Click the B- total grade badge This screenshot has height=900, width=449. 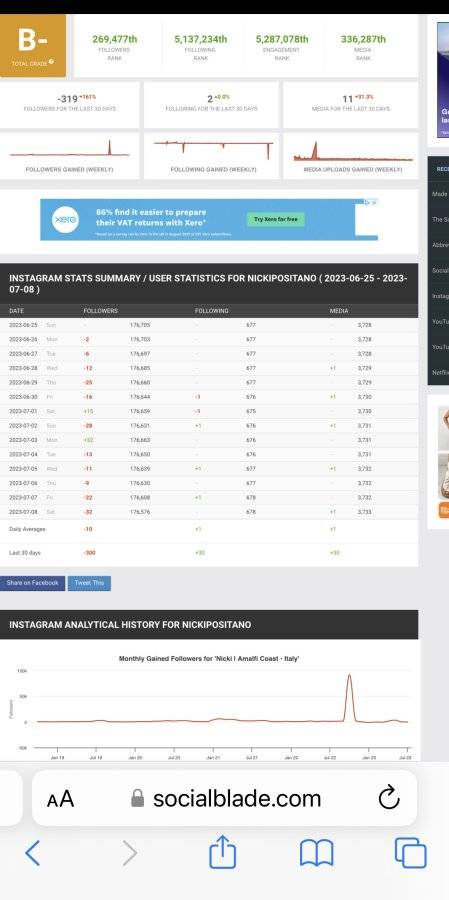click(x=33, y=45)
